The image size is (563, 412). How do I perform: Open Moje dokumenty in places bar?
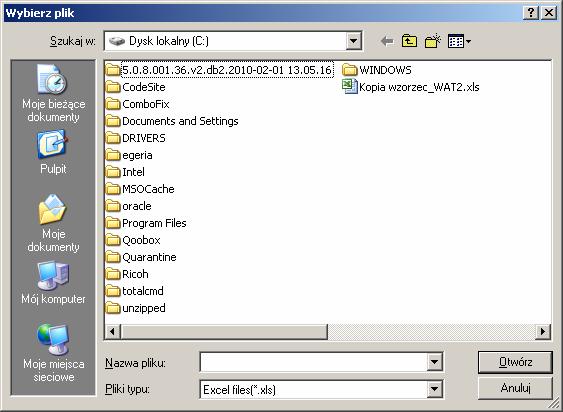tap(53, 223)
